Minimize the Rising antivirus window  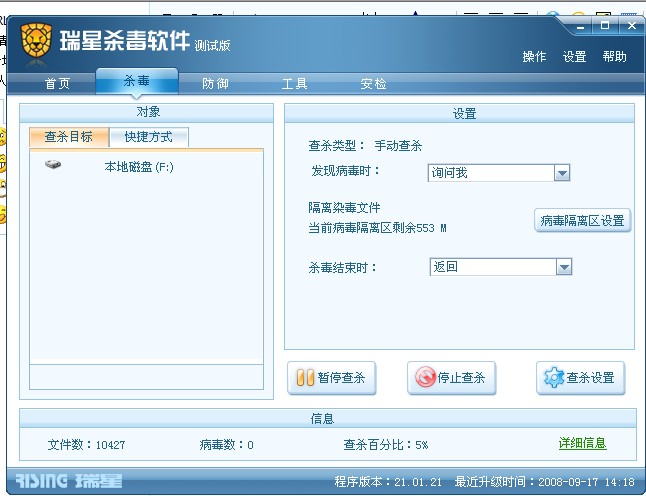point(580,26)
